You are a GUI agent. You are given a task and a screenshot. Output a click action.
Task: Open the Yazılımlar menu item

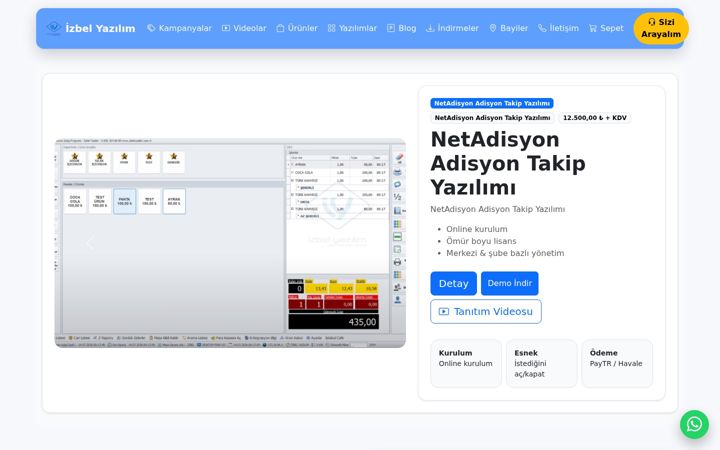[352, 28]
